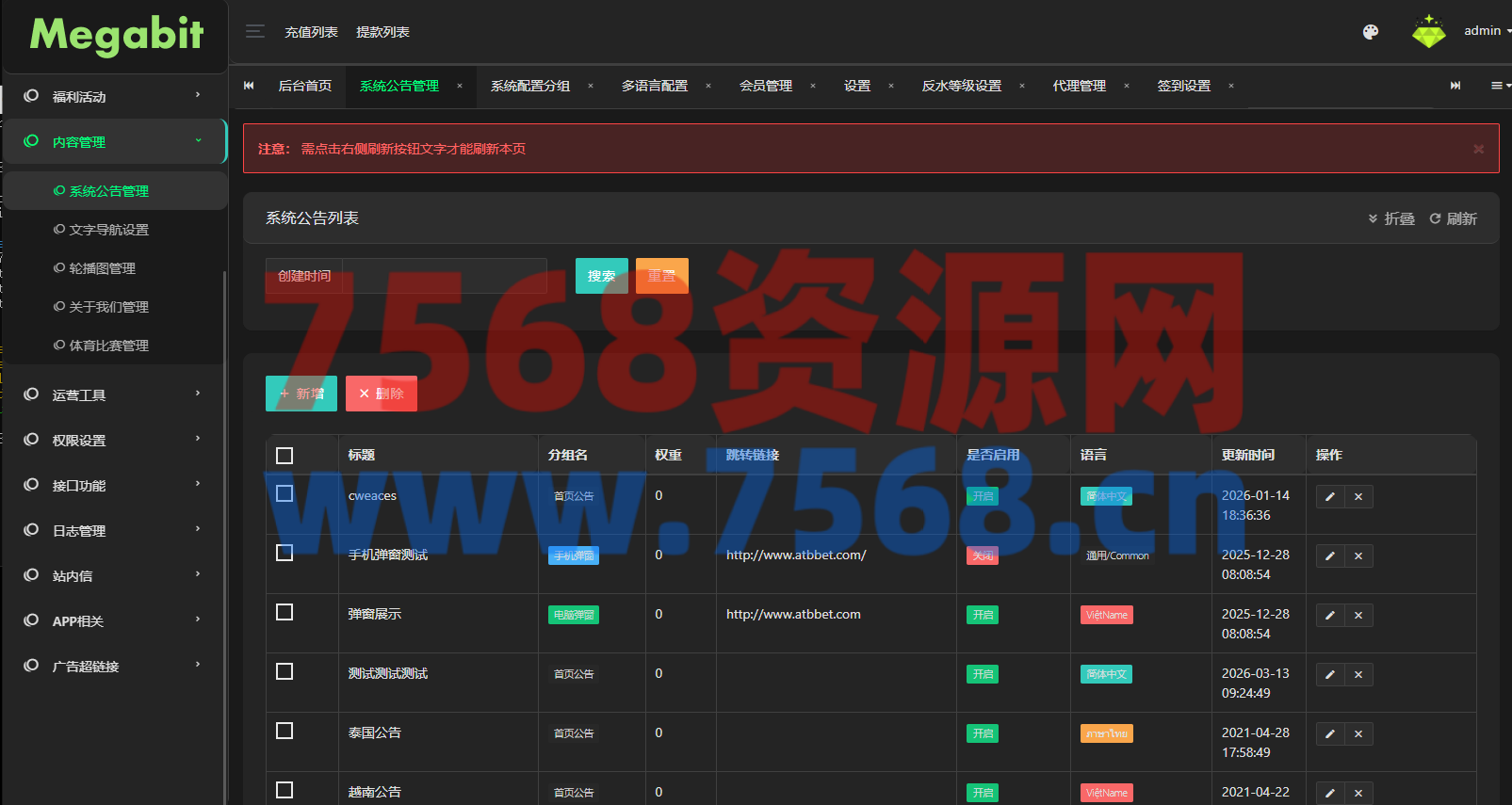This screenshot has width=1512, height=805.
Task: Check the 手机弹窗测试 row checkbox
Action: (285, 553)
